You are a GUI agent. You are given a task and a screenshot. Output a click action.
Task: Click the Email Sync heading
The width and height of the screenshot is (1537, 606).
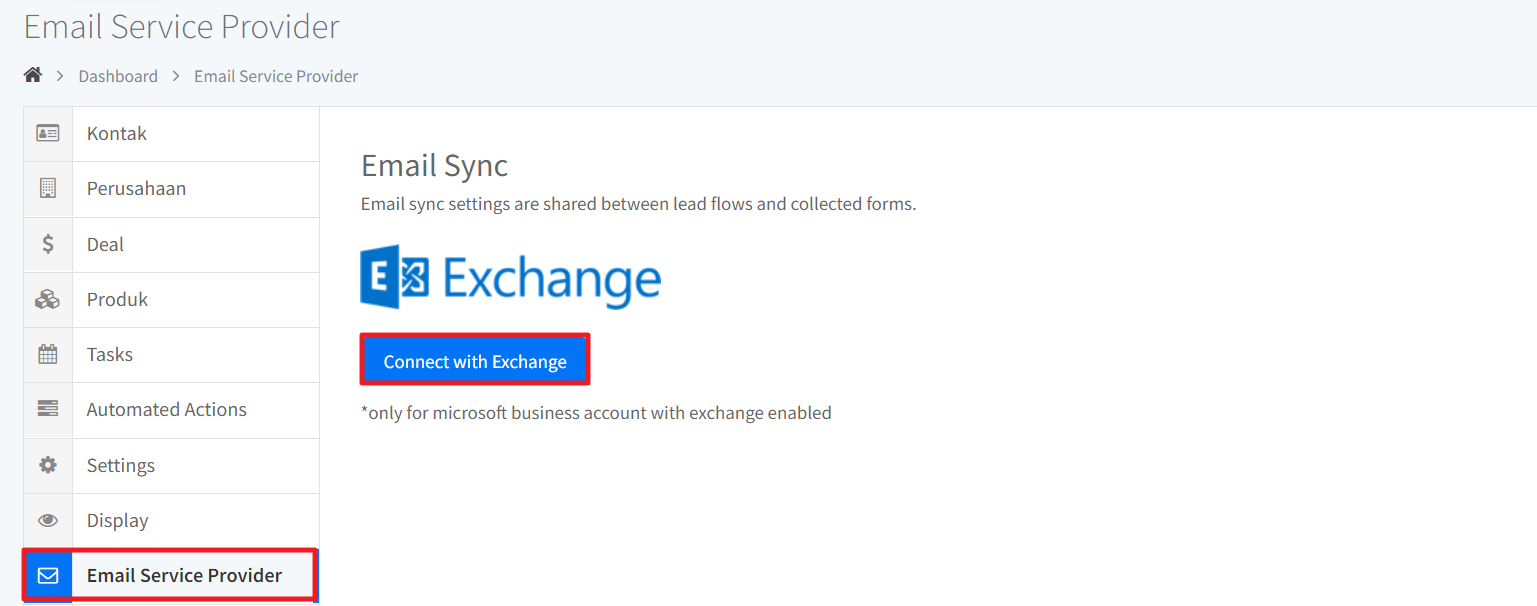coord(435,165)
